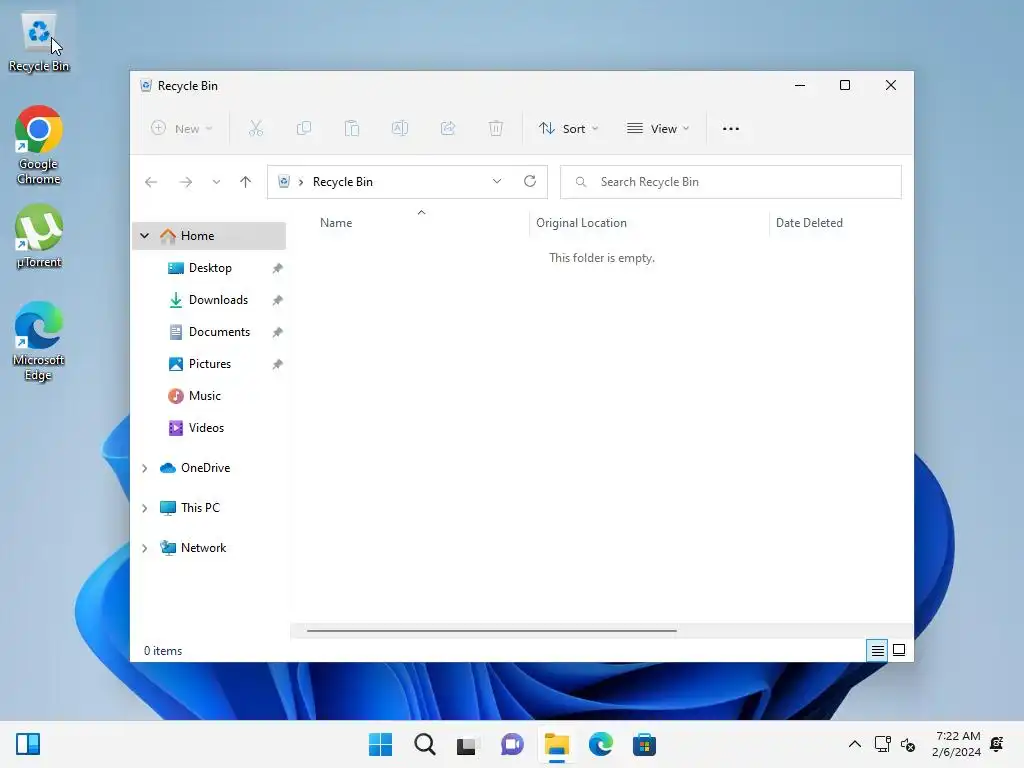This screenshot has width=1024, height=768.
Task: Click the horizontal scrollbar in file list
Action: [x=492, y=631]
